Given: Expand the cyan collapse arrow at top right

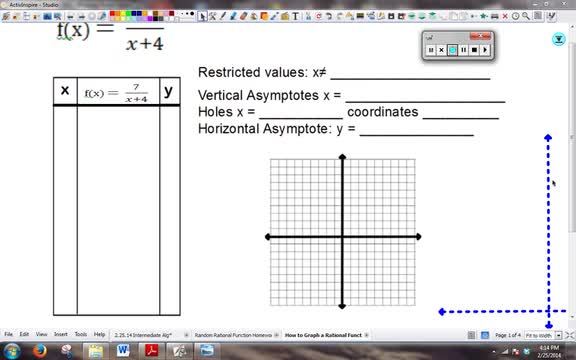Looking at the screenshot, I should pos(559,39).
